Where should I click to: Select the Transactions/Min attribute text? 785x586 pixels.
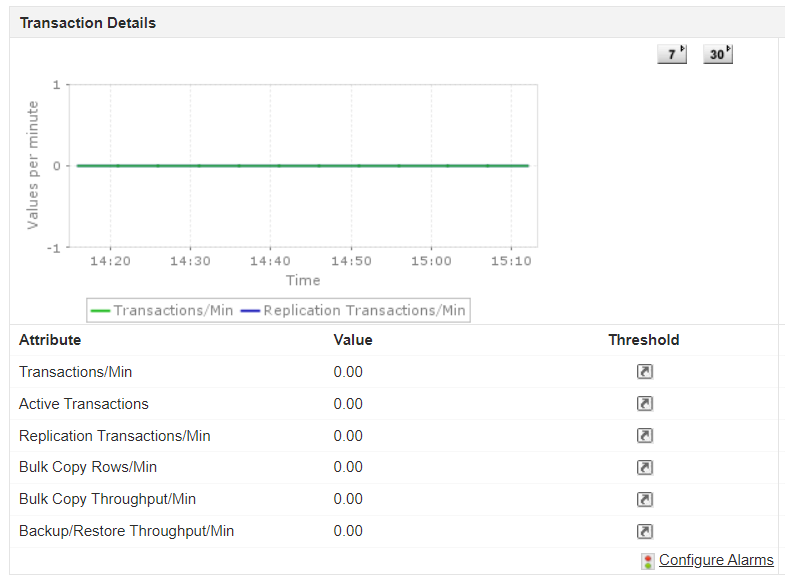coord(76,372)
